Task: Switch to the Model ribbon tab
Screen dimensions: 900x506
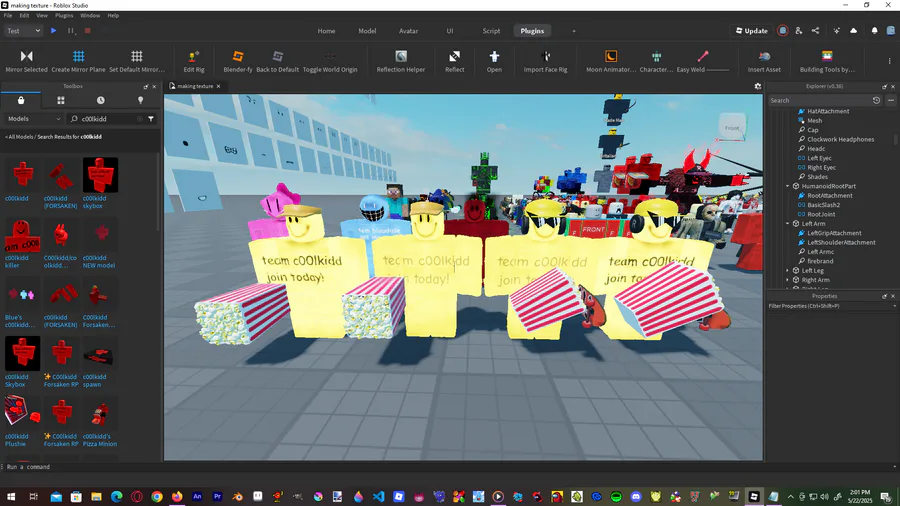Action: coord(367,31)
